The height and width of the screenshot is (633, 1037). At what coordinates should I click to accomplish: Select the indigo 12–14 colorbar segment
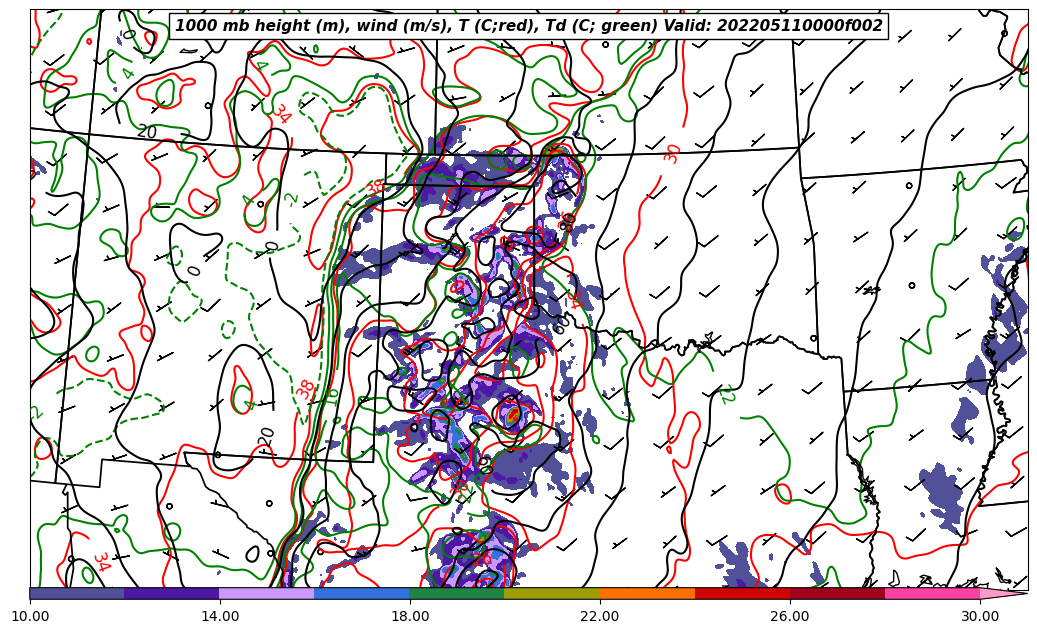coord(171,593)
